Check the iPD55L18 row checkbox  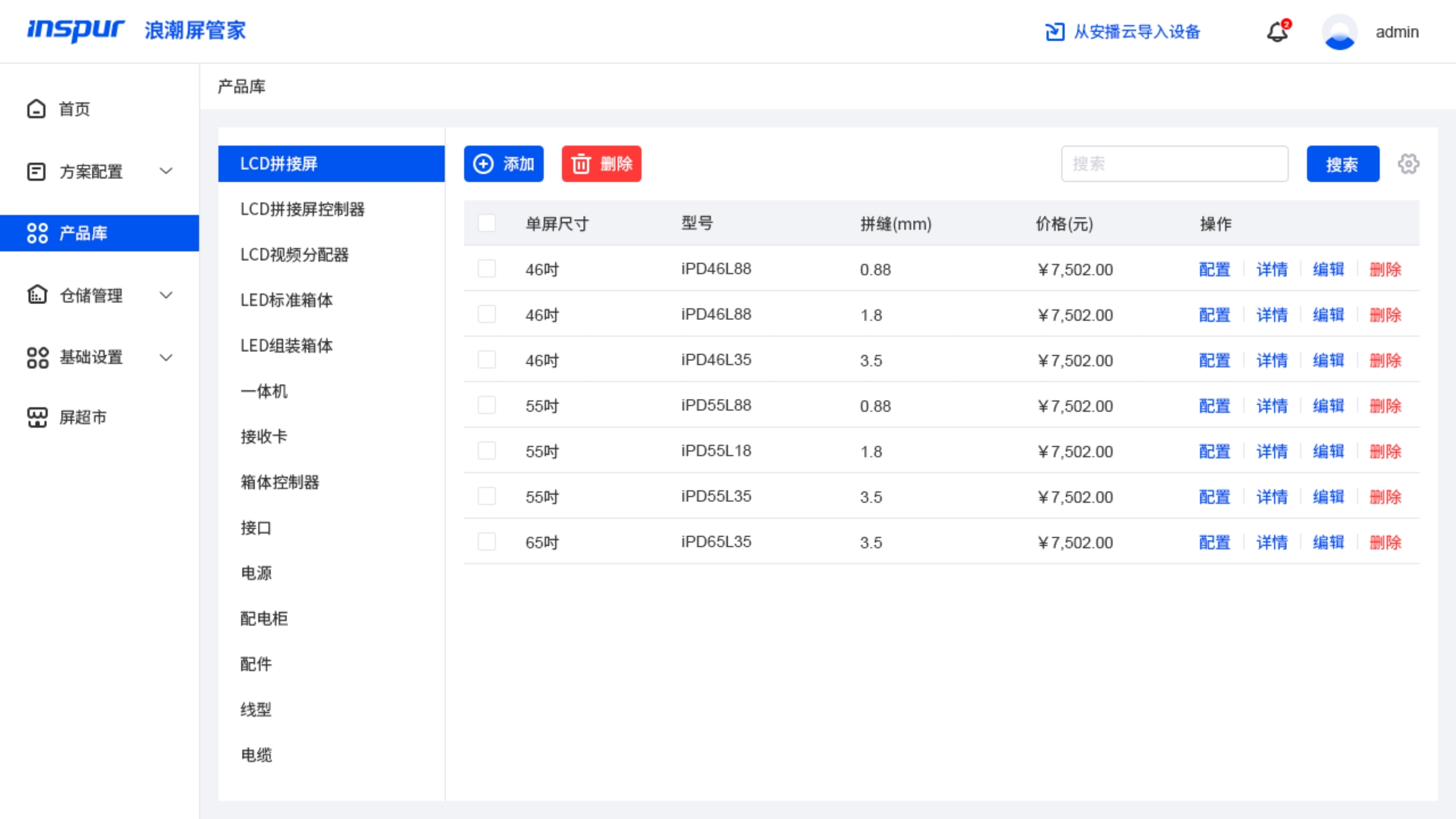coord(487,450)
